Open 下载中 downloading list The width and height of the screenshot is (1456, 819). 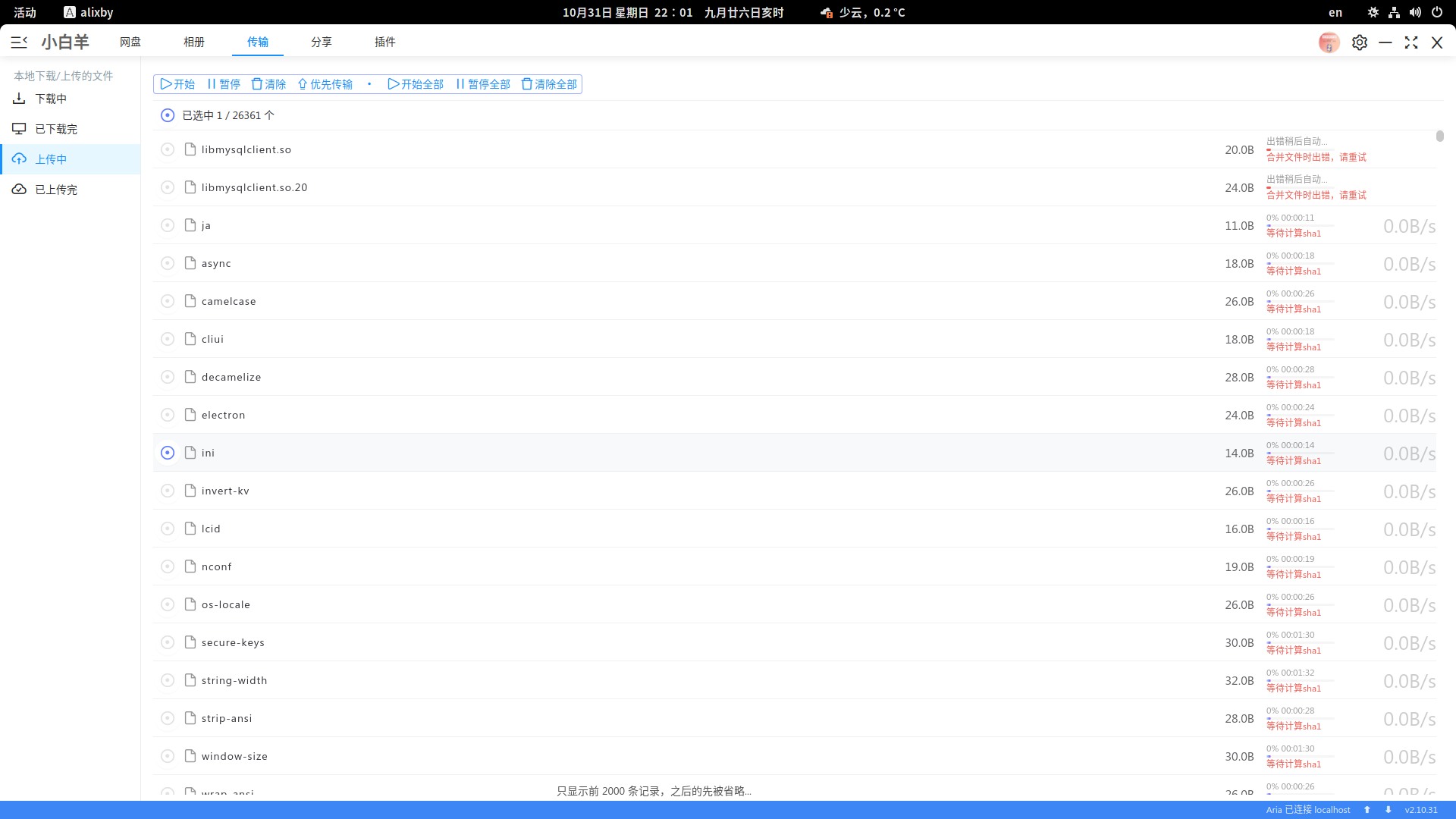71,99
